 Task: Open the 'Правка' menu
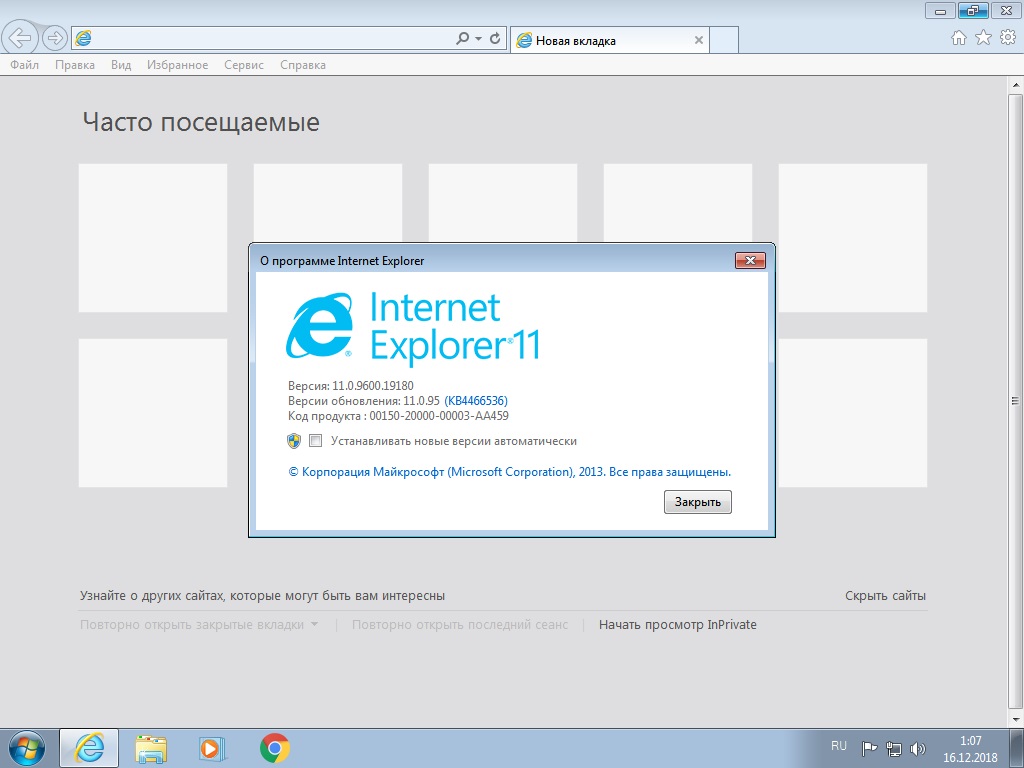(74, 65)
